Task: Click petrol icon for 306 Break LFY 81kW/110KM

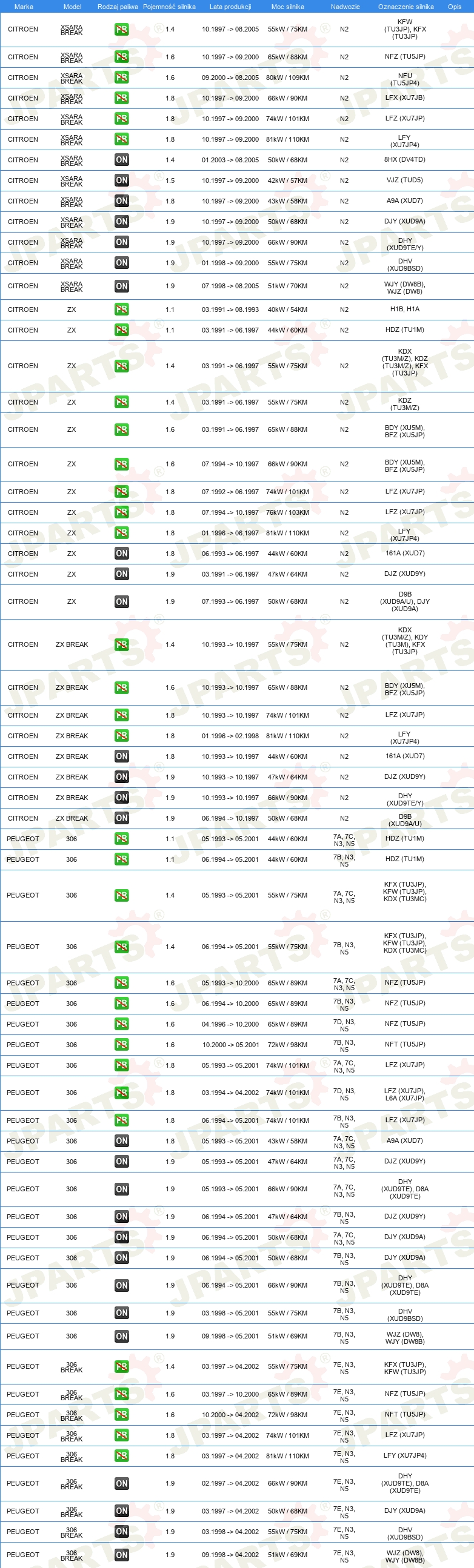Action: click(x=122, y=1456)
